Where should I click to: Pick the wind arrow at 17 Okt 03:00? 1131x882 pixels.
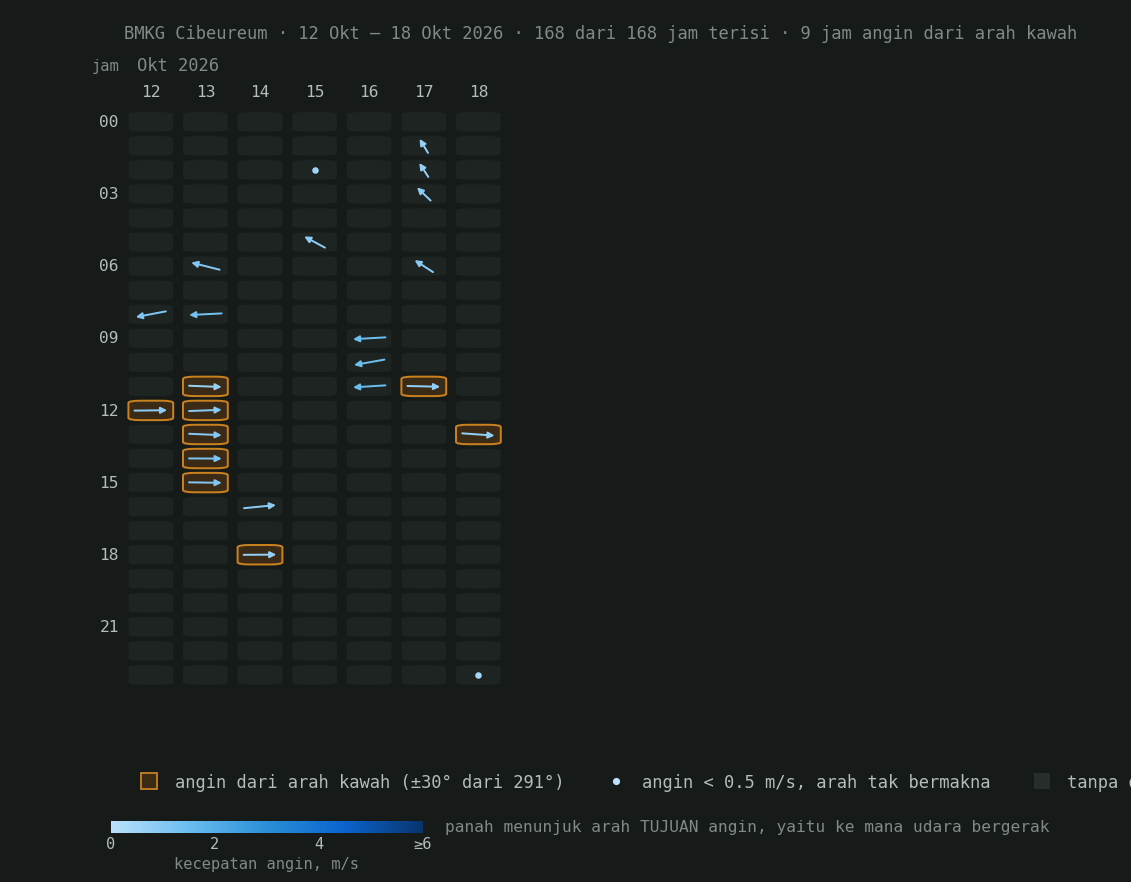pyautogui.click(x=424, y=194)
